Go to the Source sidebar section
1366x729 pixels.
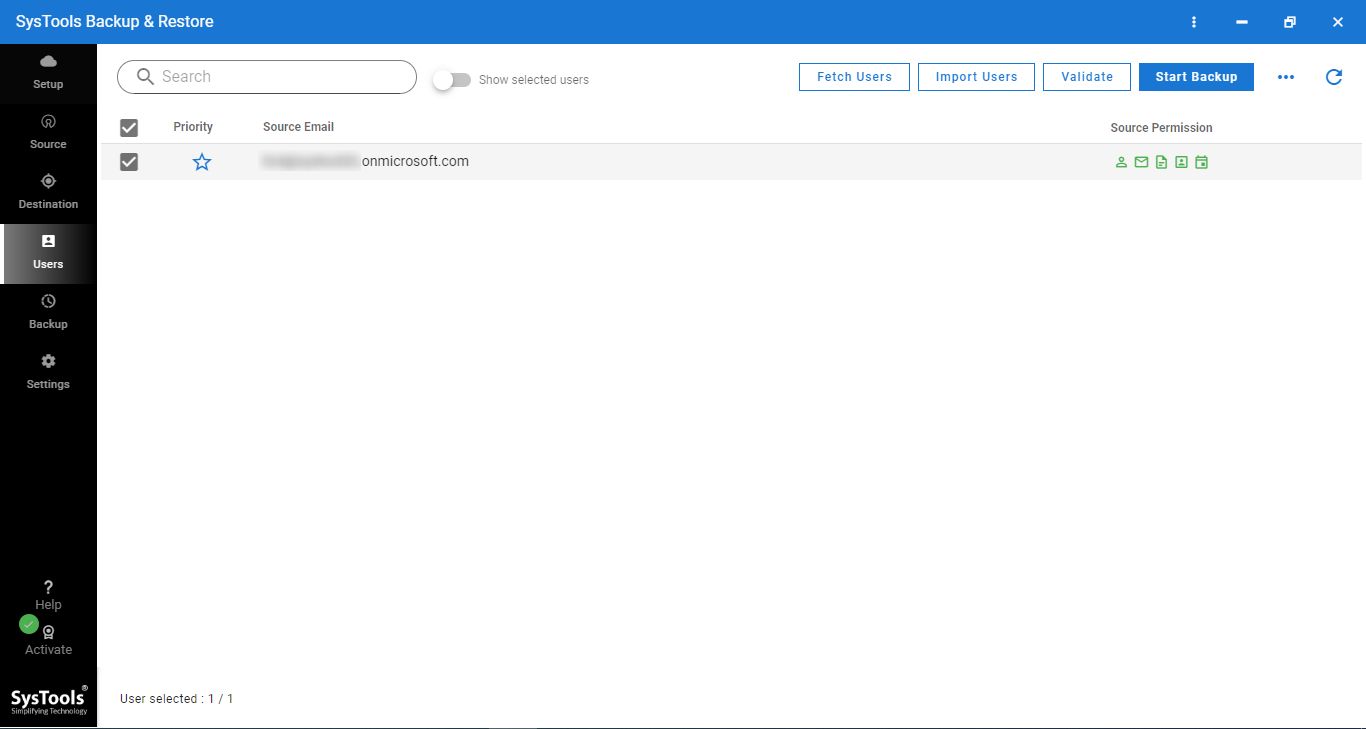(48, 132)
